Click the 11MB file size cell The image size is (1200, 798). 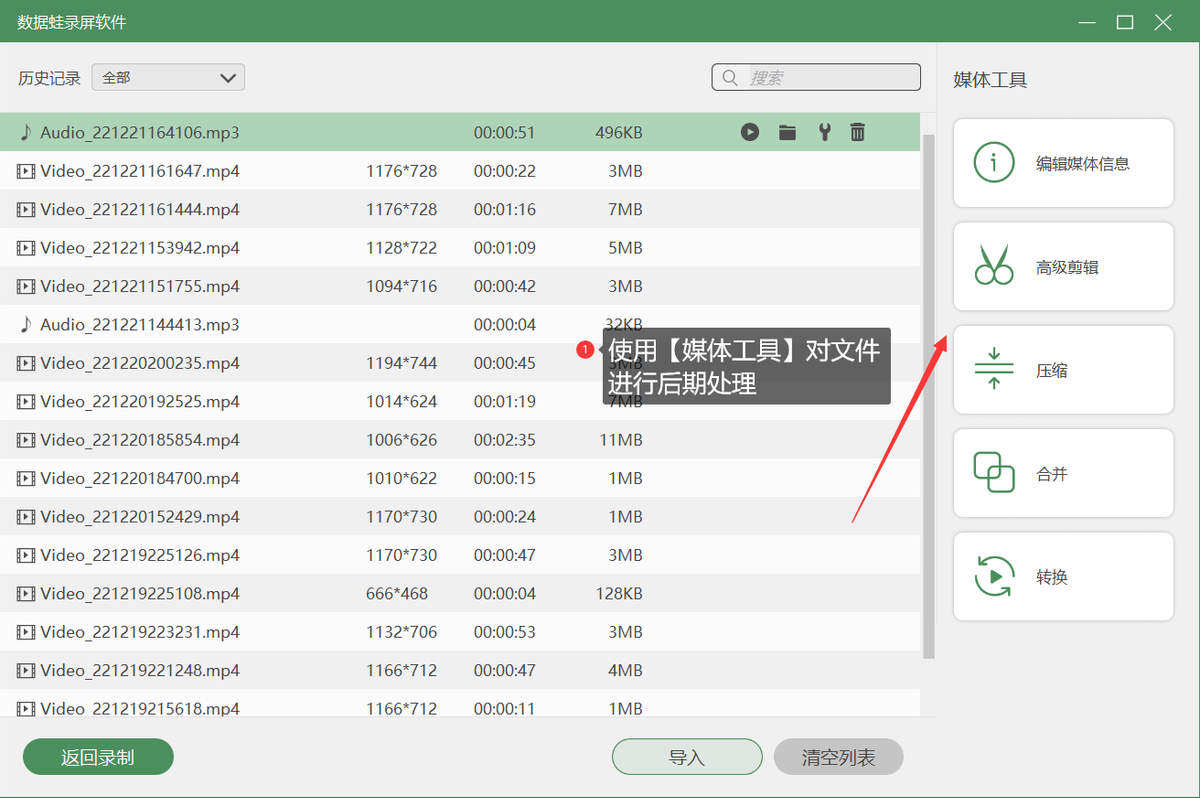point(621,439)
